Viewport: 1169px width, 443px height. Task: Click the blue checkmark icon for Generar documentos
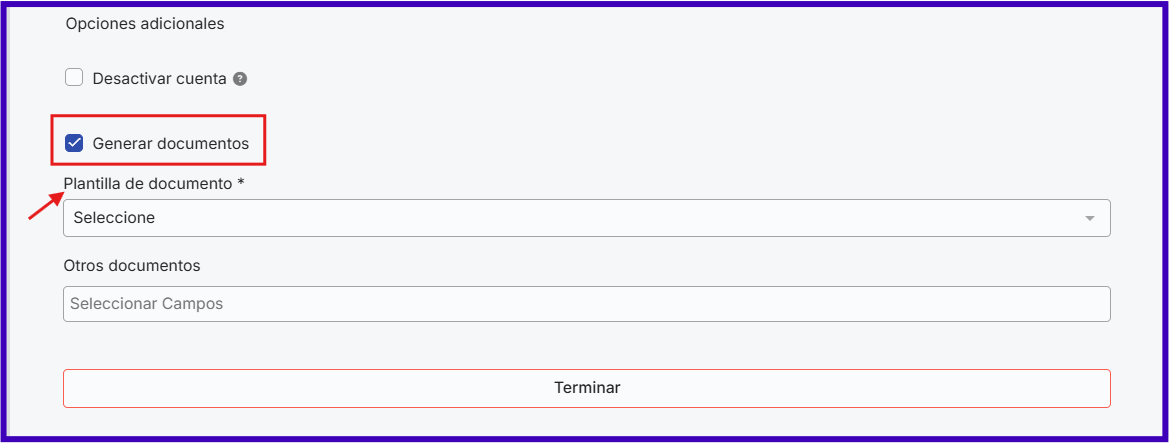(x=74, y=143)
